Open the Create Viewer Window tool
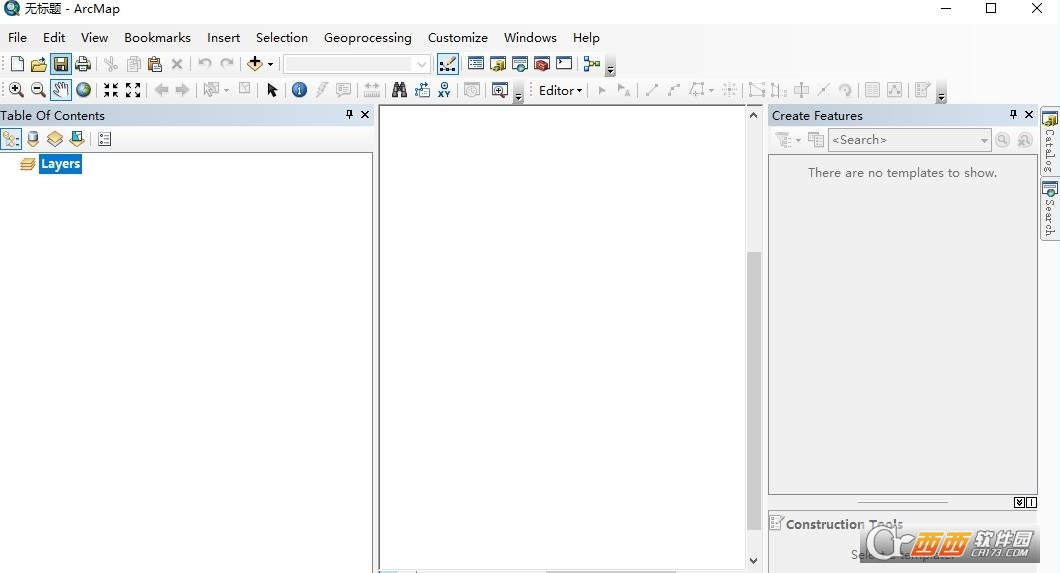 (x=500, y=90)
